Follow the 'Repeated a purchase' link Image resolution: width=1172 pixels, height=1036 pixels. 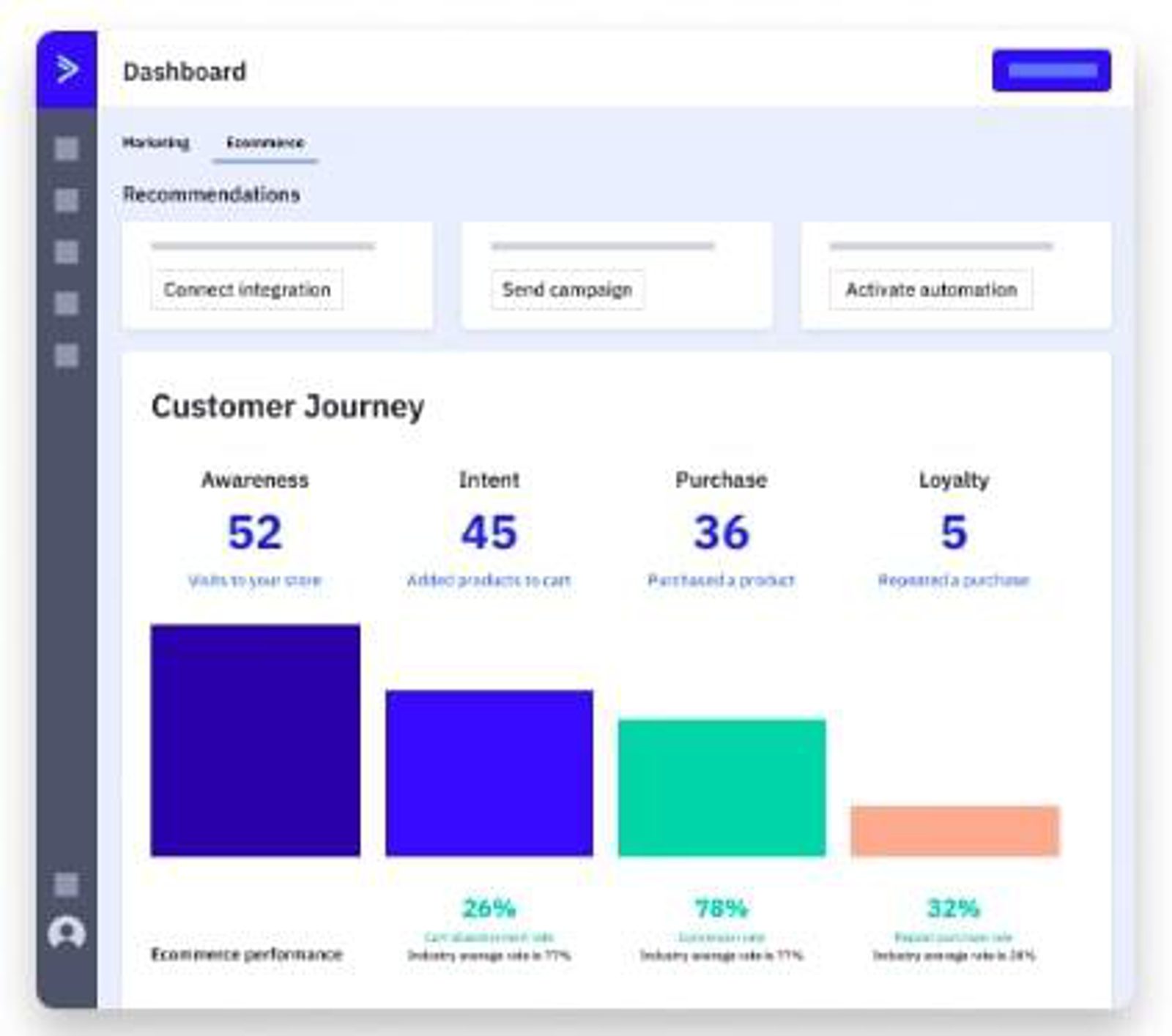click(954, 581)
